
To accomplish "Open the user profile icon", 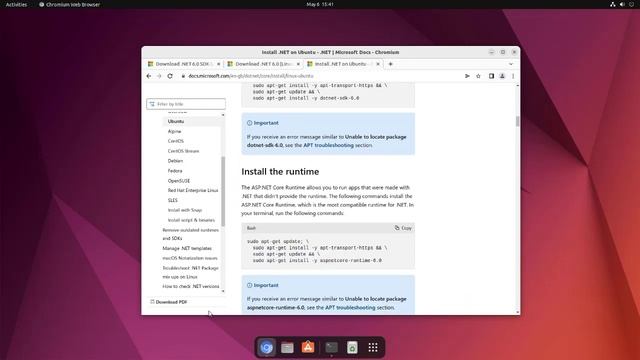I will coord(502,76).
